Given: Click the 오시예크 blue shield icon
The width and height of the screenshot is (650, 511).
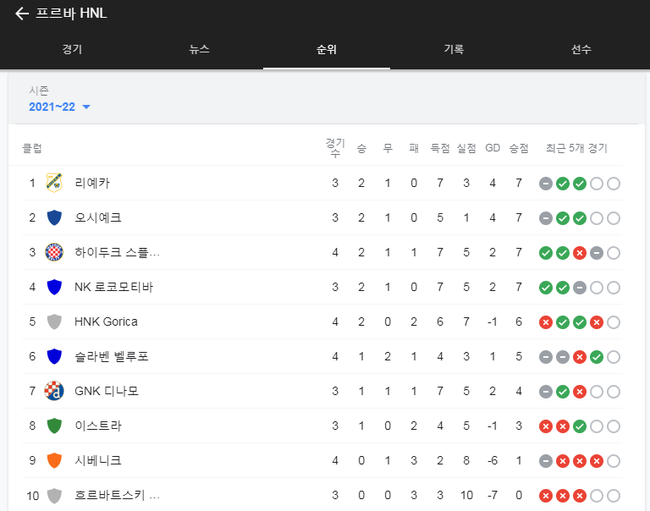Looking at the screenshot, I should click(x=54, y=218).
